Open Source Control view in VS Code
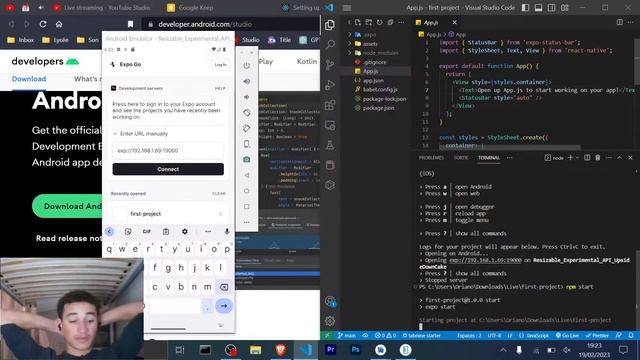Image resolution: width=640 pixels, height=360 pixels. pos(330,64)
